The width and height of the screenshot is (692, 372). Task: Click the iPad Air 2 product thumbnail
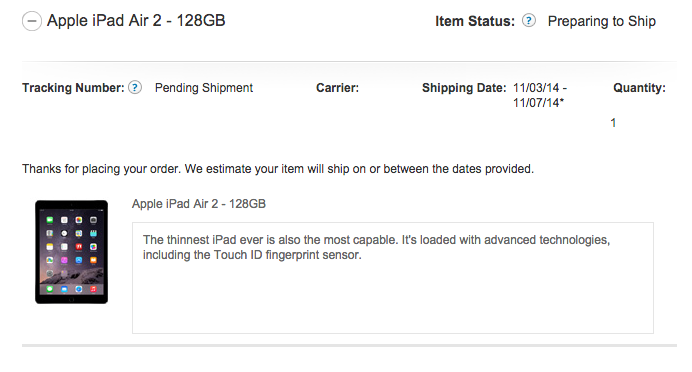tap(71, 252)
